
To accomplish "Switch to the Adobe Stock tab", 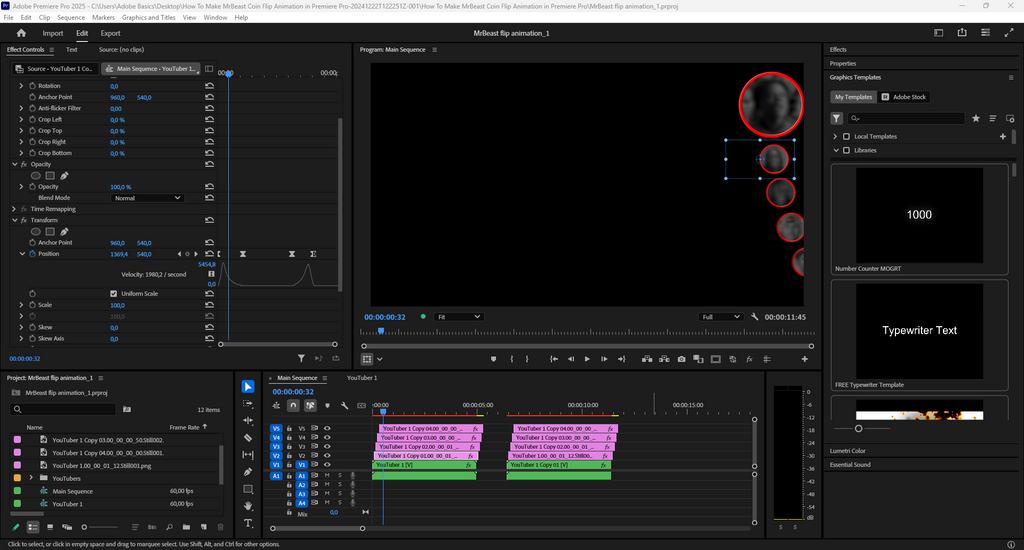I will 904,97.
